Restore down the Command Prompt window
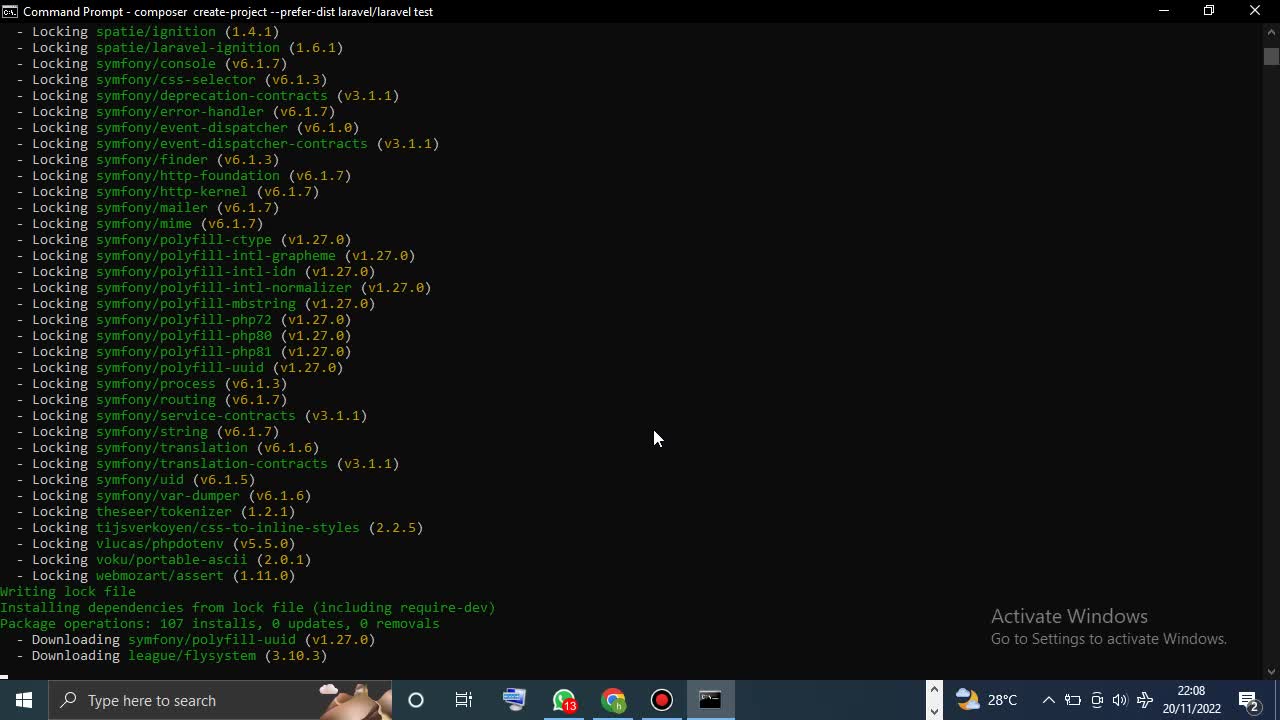This screenshot has height=720, width=1280. click(1209, 11)
